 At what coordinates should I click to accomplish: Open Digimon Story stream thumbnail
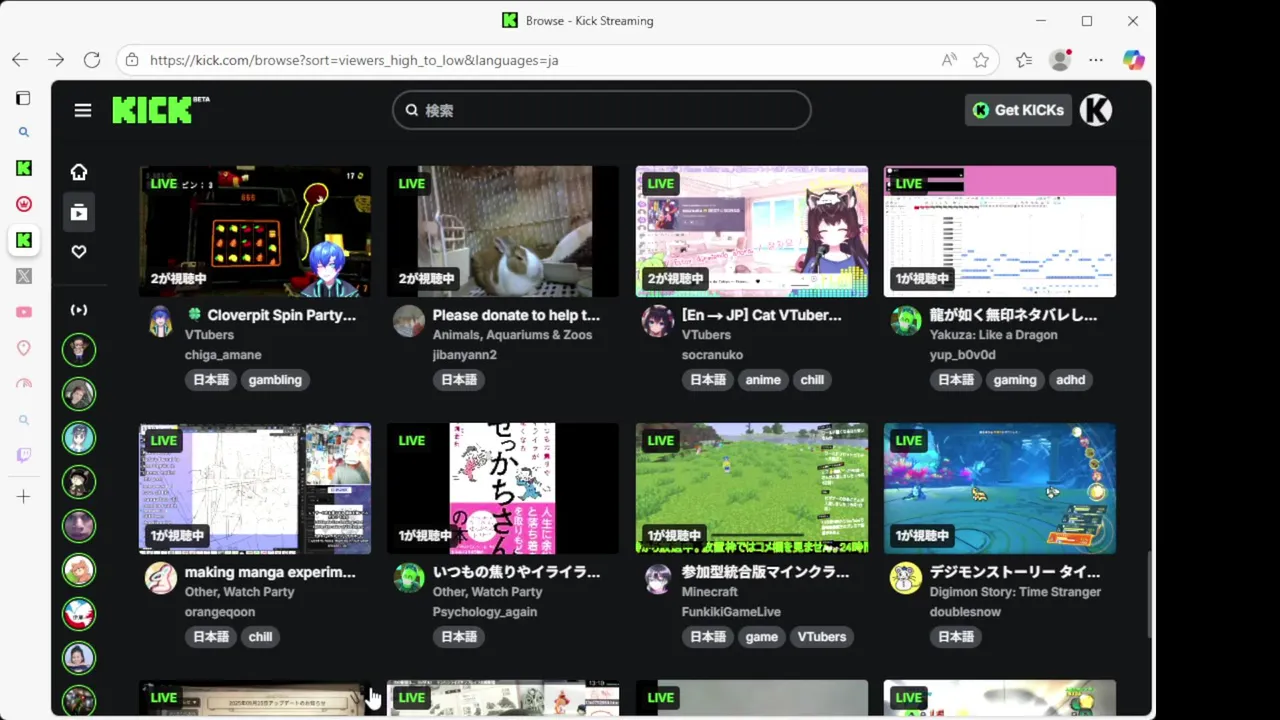click(x=1000, y=488)
